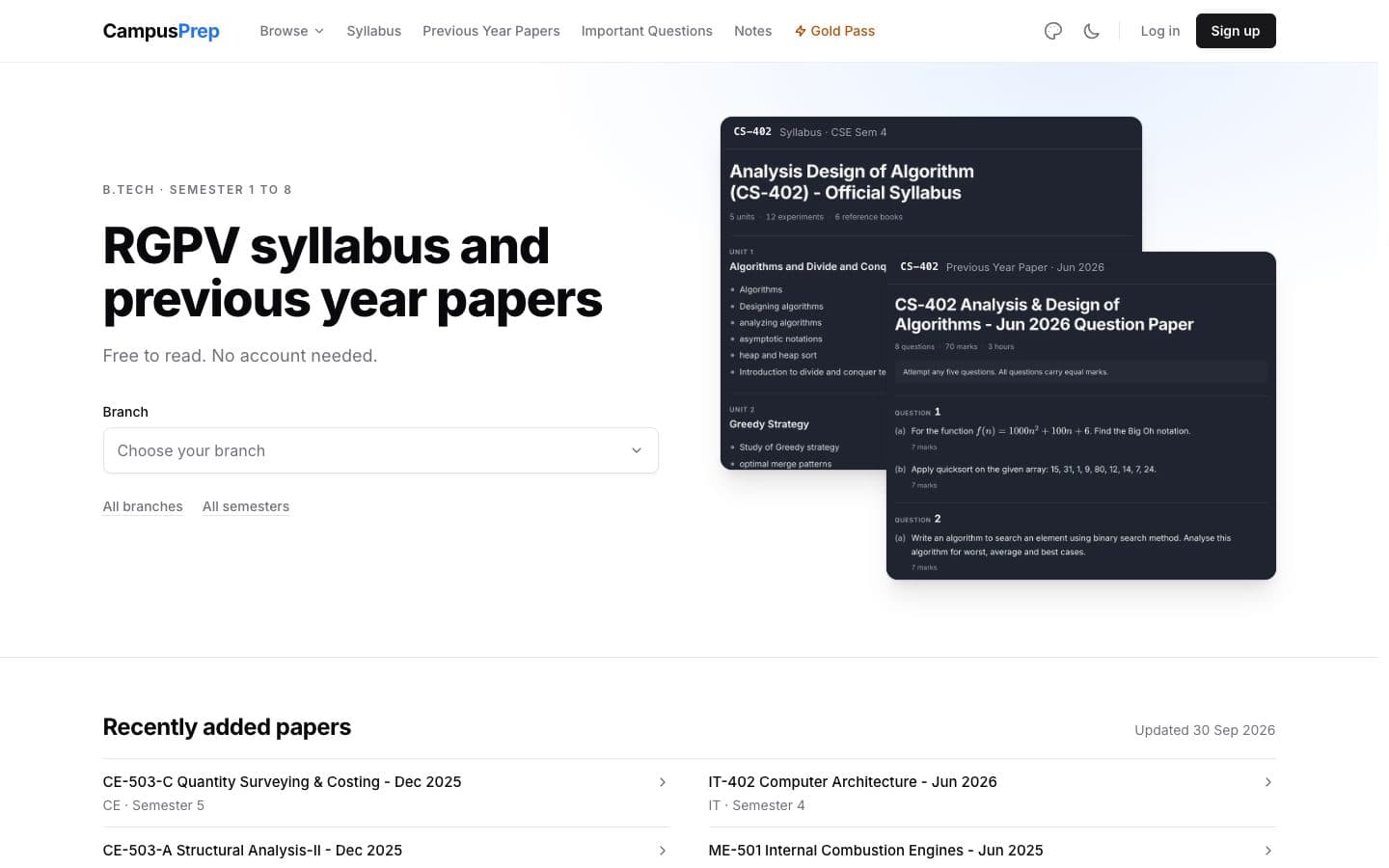Click the Sign up button
The height and width of the screenshot is (868, 1389).
point(1236,31)
